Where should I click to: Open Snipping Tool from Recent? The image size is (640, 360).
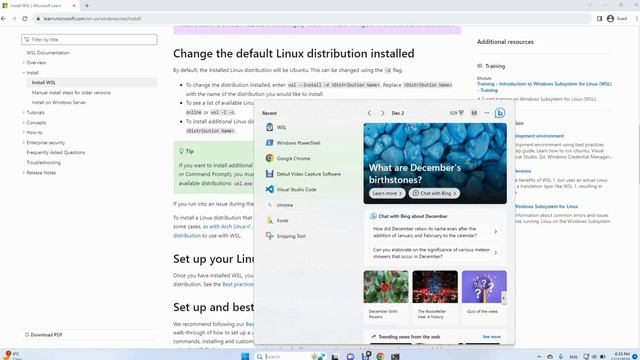285,236
